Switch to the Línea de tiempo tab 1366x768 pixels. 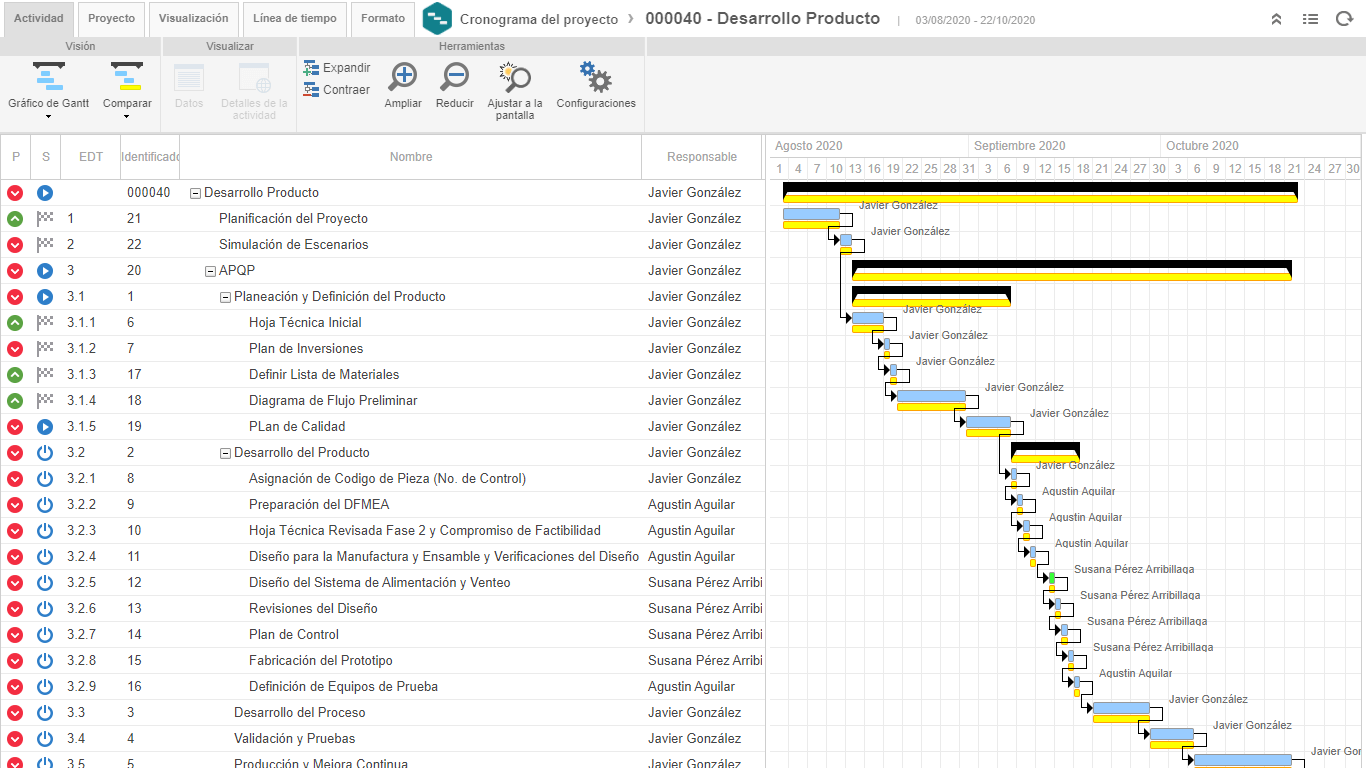click(294, 19)
